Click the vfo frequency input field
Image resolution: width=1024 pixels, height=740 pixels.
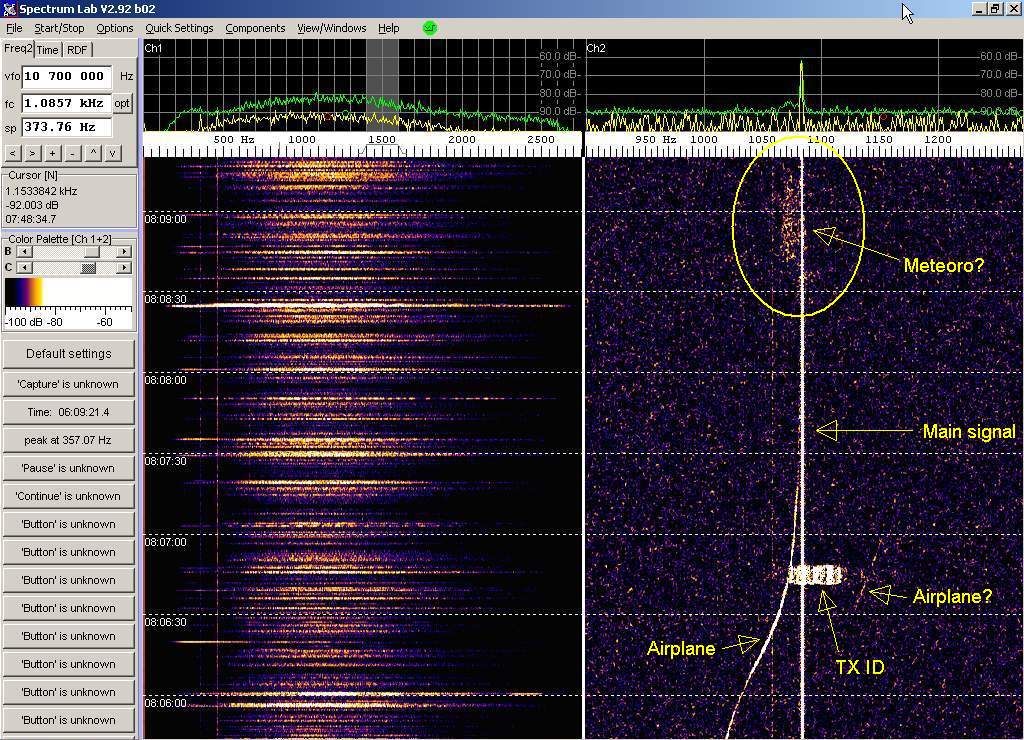(66, 76)
